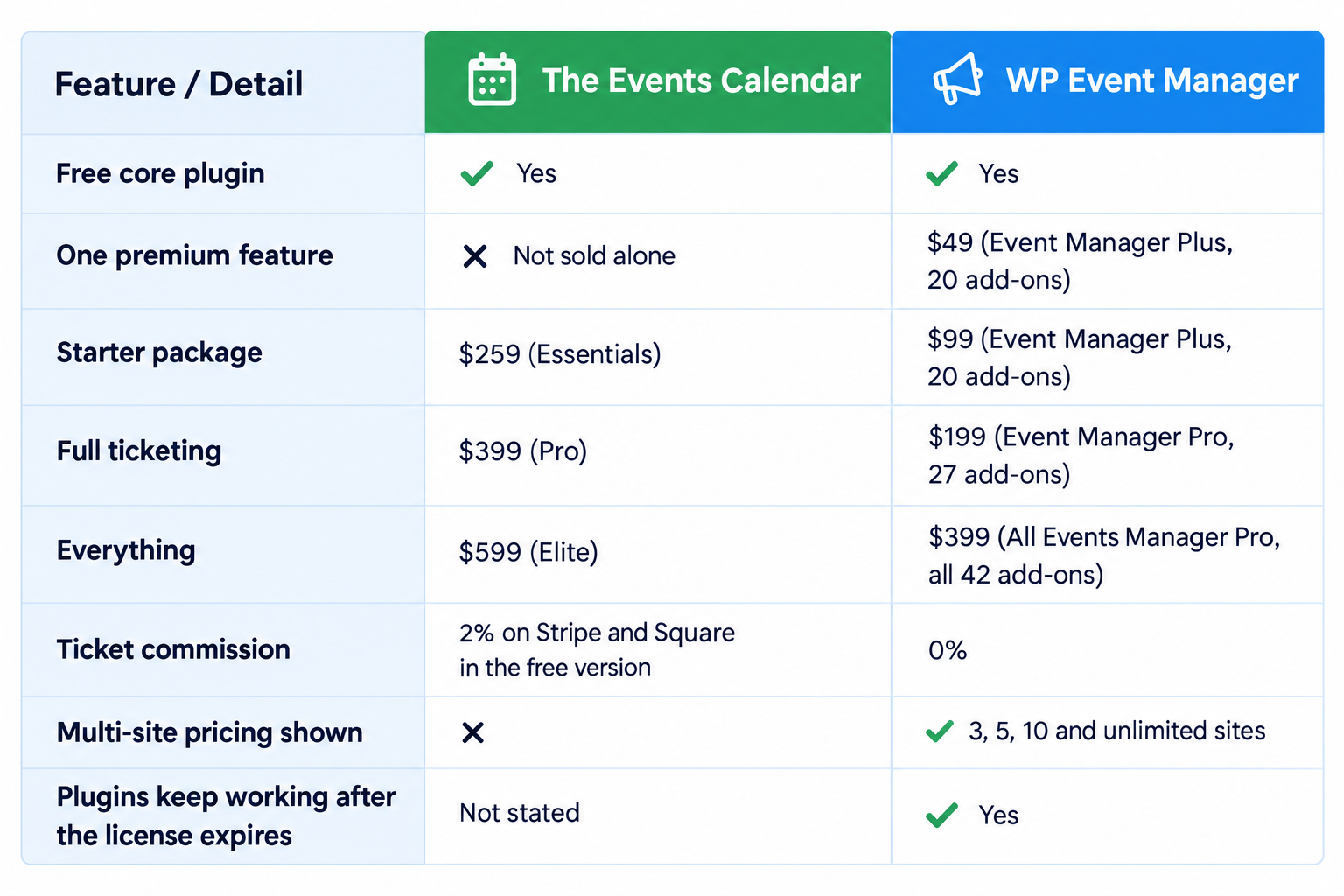The width and height of the screenshot is (1344, 896).
Task: Click the "One premium feature" row label
Action: tap(194, 255)
